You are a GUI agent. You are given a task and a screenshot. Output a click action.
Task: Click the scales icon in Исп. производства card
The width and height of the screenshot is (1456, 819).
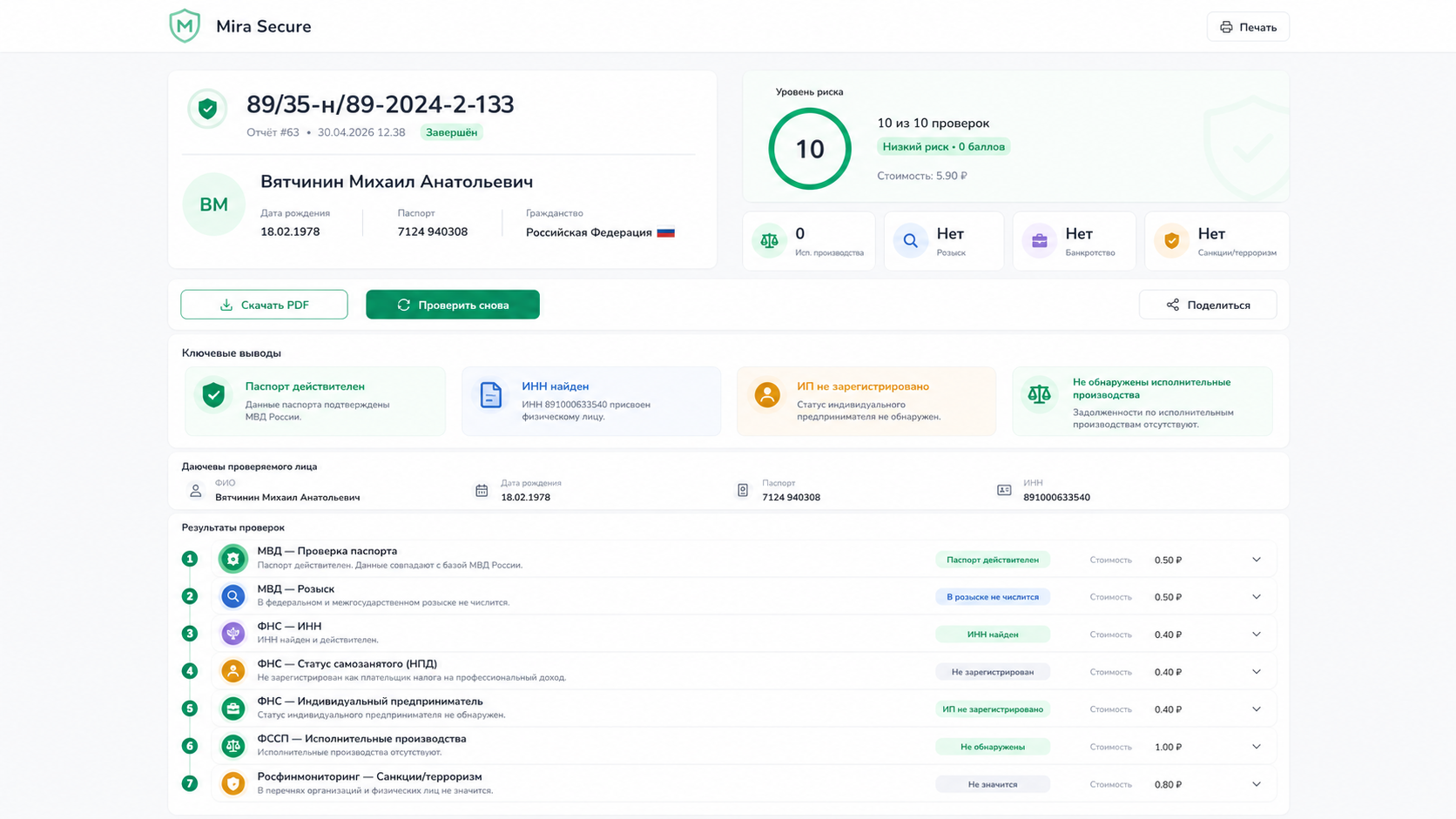pos(769,240)
